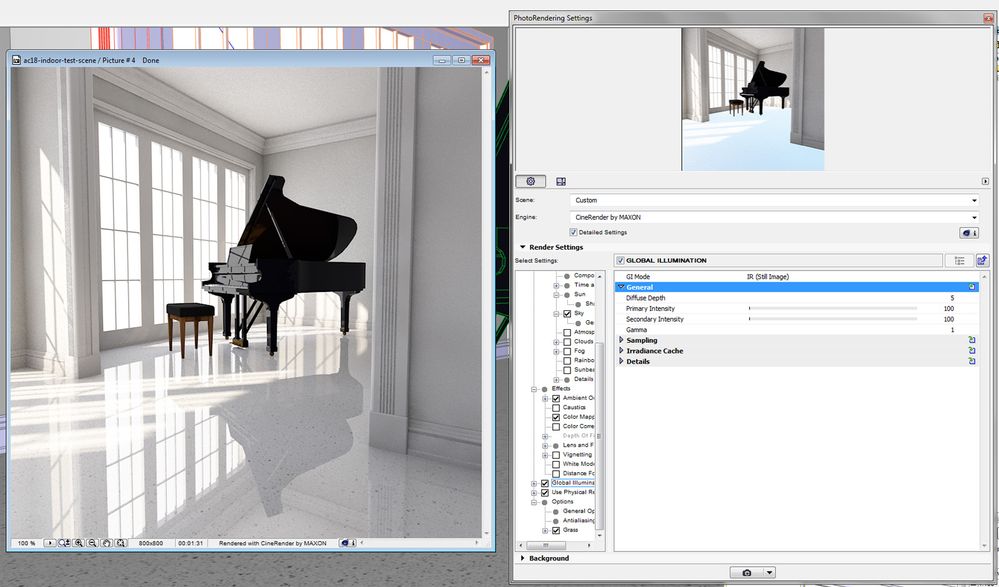Expand the Irradiance Cache group
Viewport: 999px width, 587px height.
click(x=621, y=351)
